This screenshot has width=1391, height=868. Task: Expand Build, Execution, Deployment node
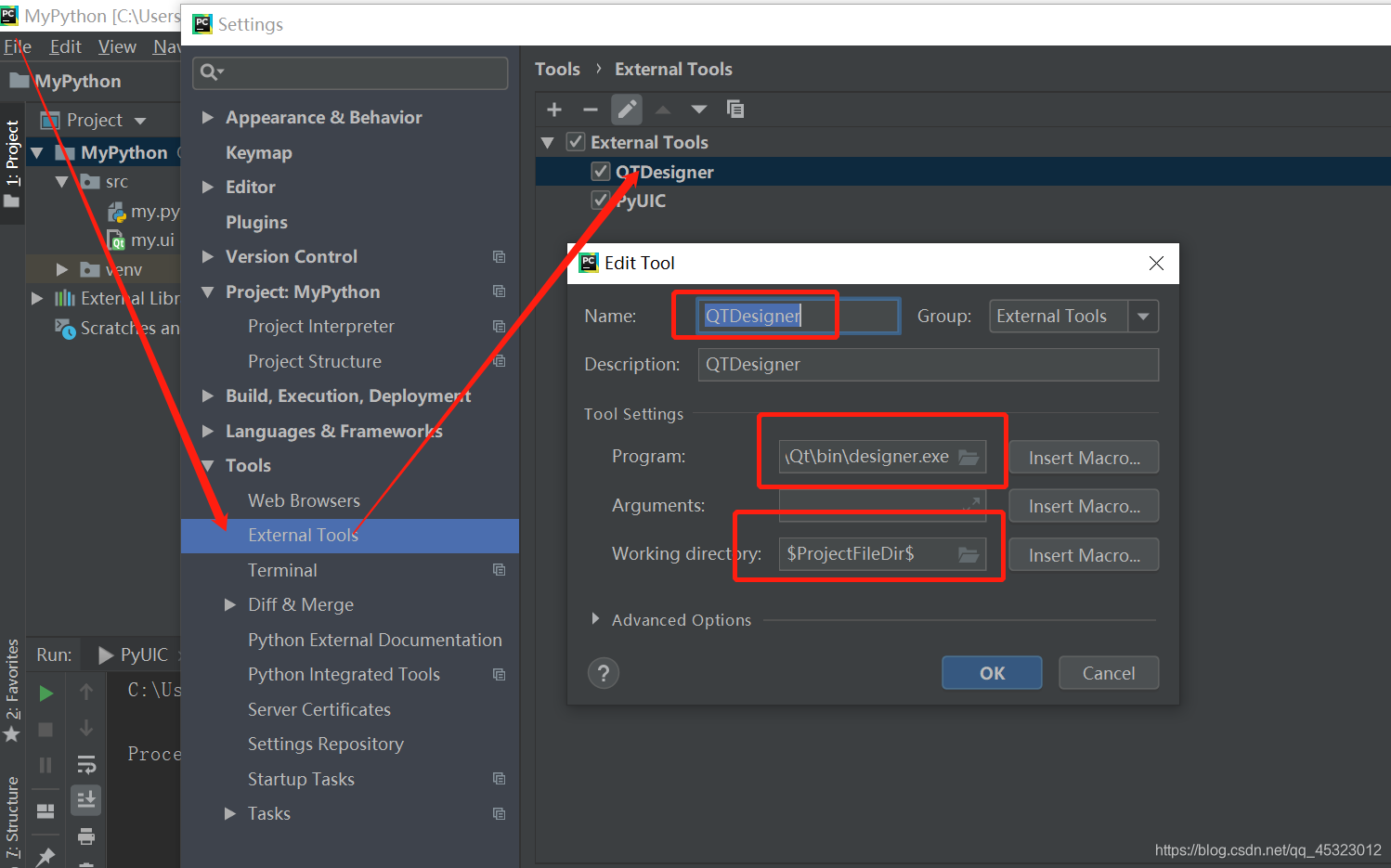pyautogui.click(x=208, y=395)
